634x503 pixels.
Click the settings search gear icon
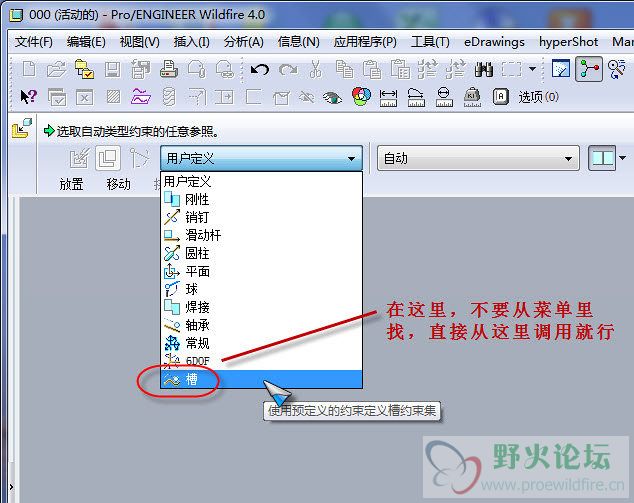pyautogui.click(x=617, y=69)
